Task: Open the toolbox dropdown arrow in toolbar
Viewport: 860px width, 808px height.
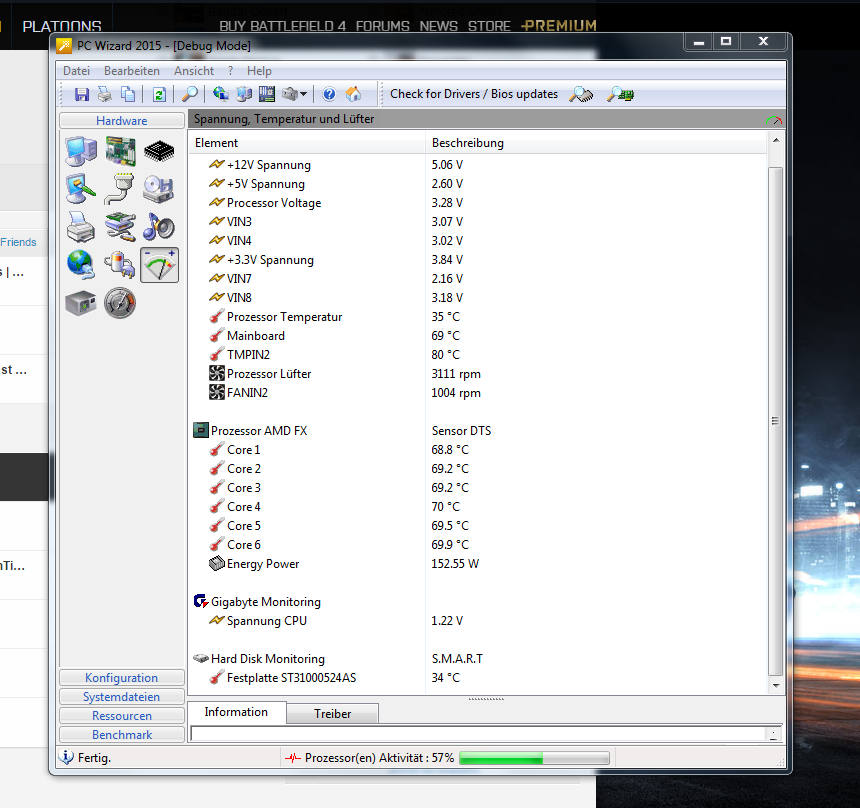Action: coord(303,94)
